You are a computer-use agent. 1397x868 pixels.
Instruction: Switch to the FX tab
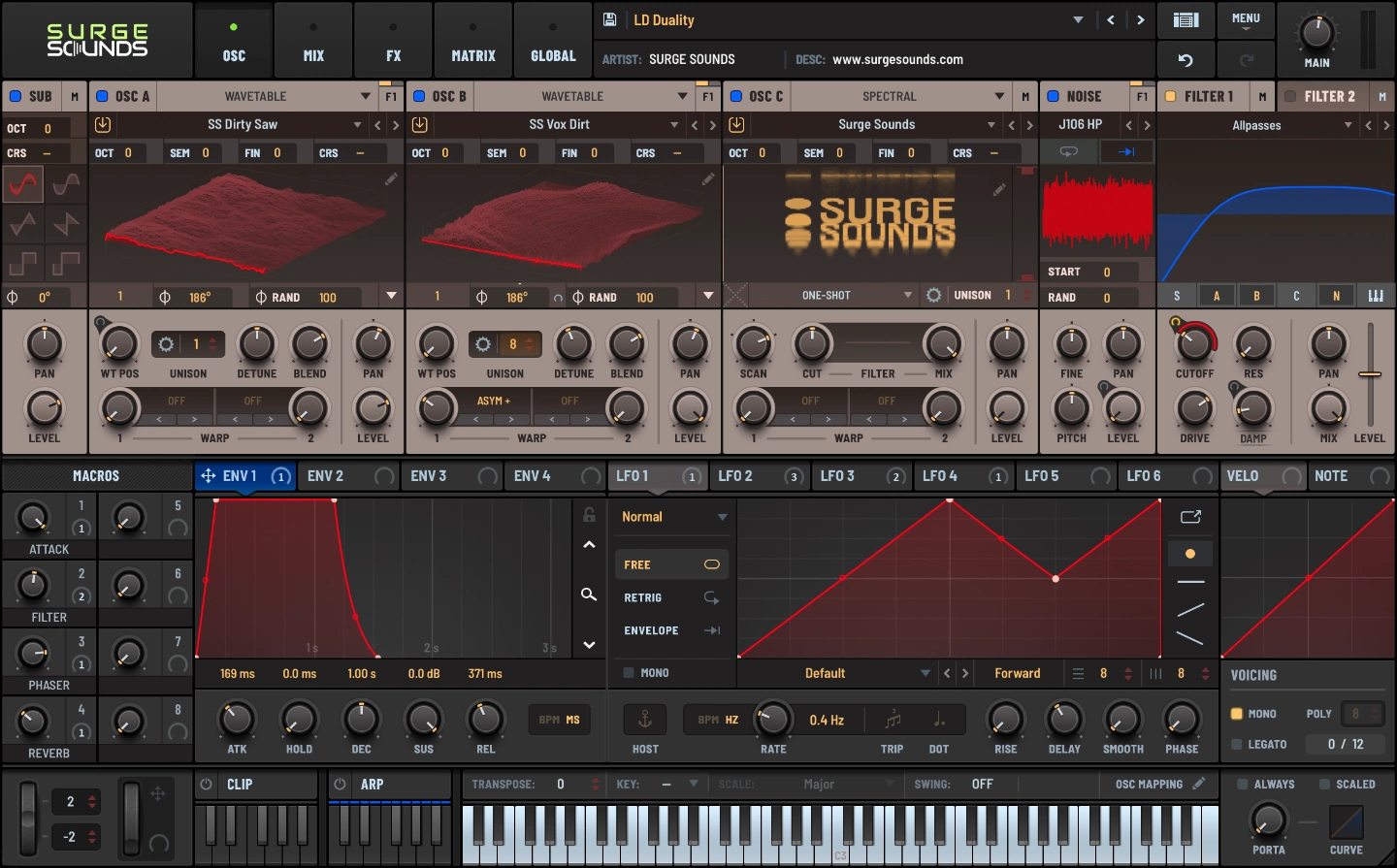coord(393,40)
